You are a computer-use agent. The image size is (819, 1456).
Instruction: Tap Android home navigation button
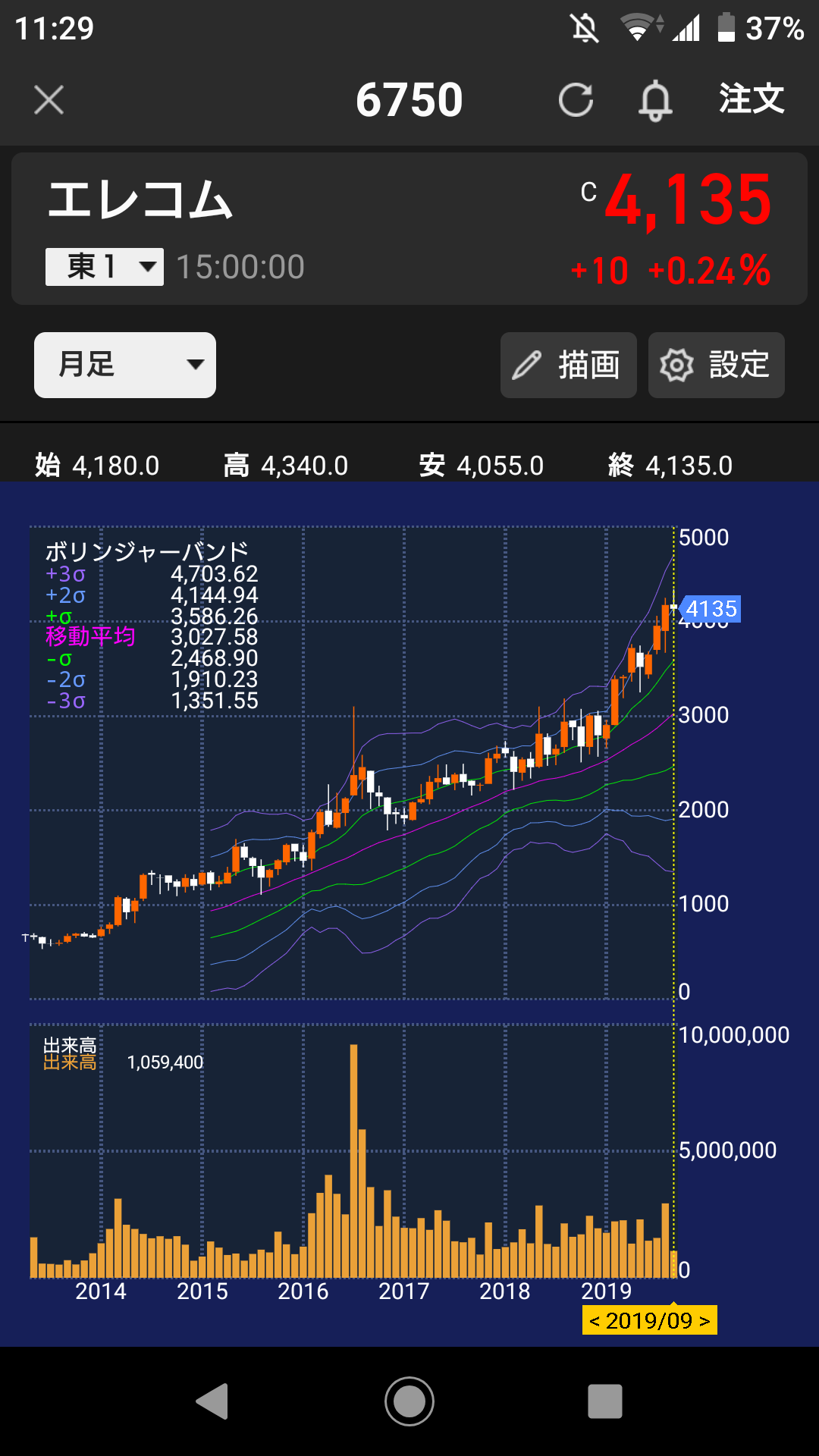[409, 1401]
